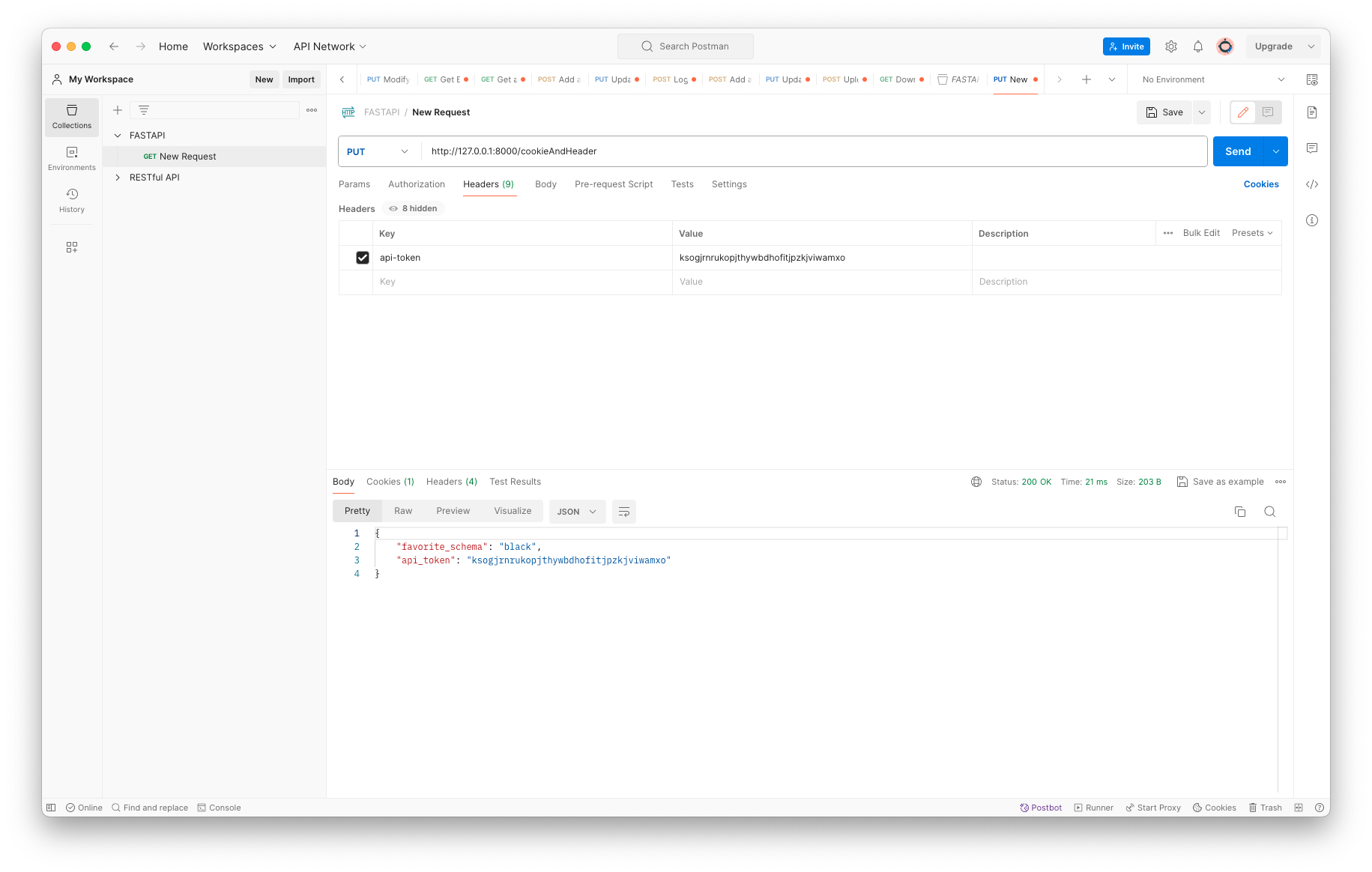Open the Save options dropdown arrow
This screenshot has height=872, width=1372.
pos(1202,112)
